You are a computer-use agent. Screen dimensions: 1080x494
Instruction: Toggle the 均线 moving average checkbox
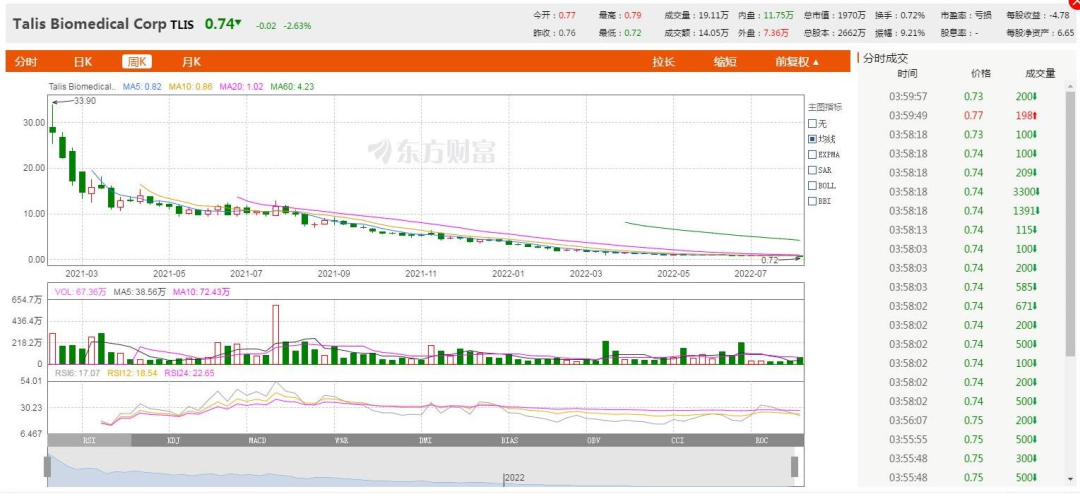pos(813,138)
